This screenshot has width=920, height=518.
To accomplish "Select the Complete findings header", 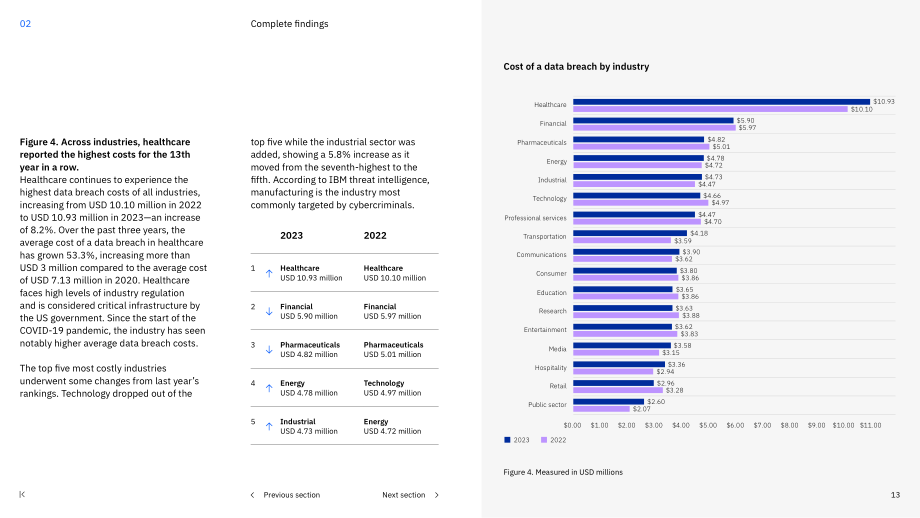I will tap(289, 24).
